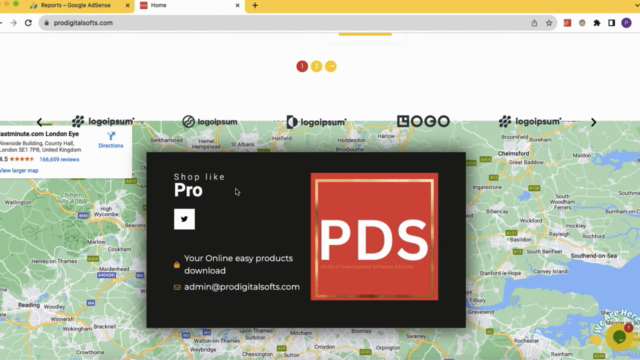Click the logo carousel previous arrow

pos(39,122)
